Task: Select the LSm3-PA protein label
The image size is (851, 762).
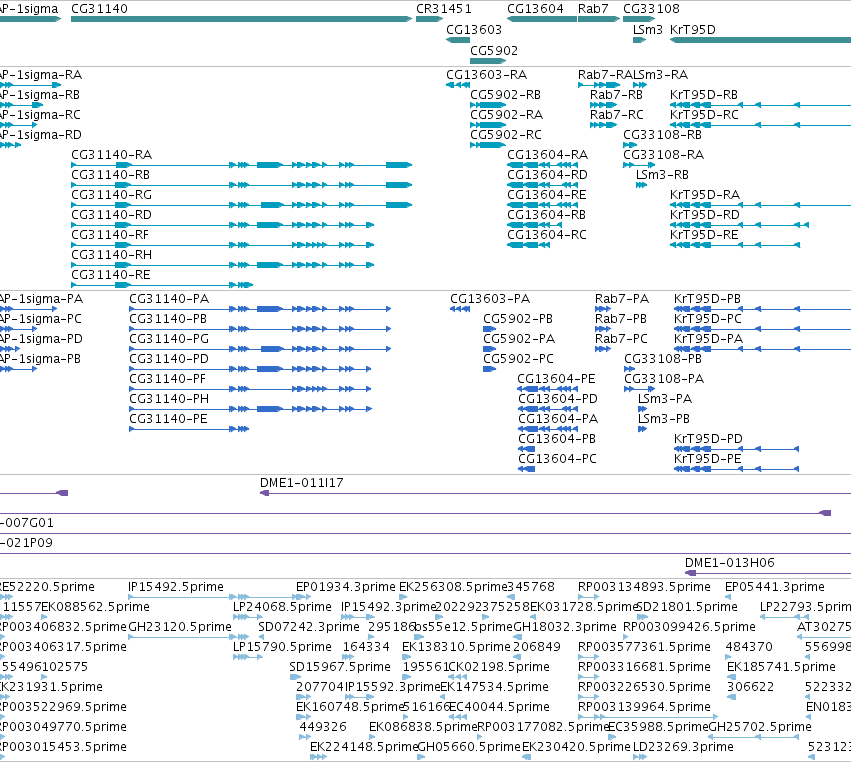Action: [x=665, y=399]
